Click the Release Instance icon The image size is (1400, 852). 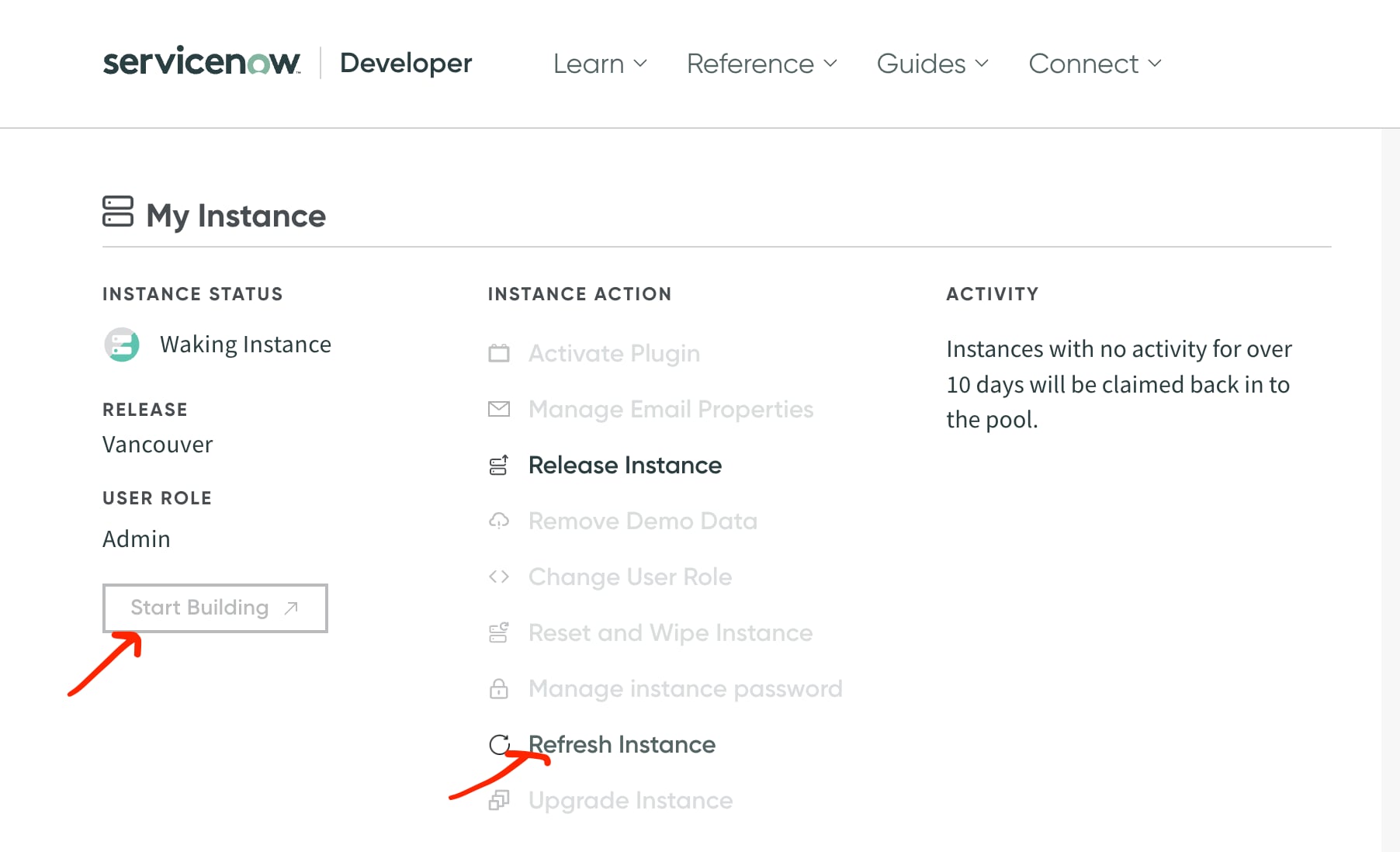pyautogui.click(x=499, y=465)
